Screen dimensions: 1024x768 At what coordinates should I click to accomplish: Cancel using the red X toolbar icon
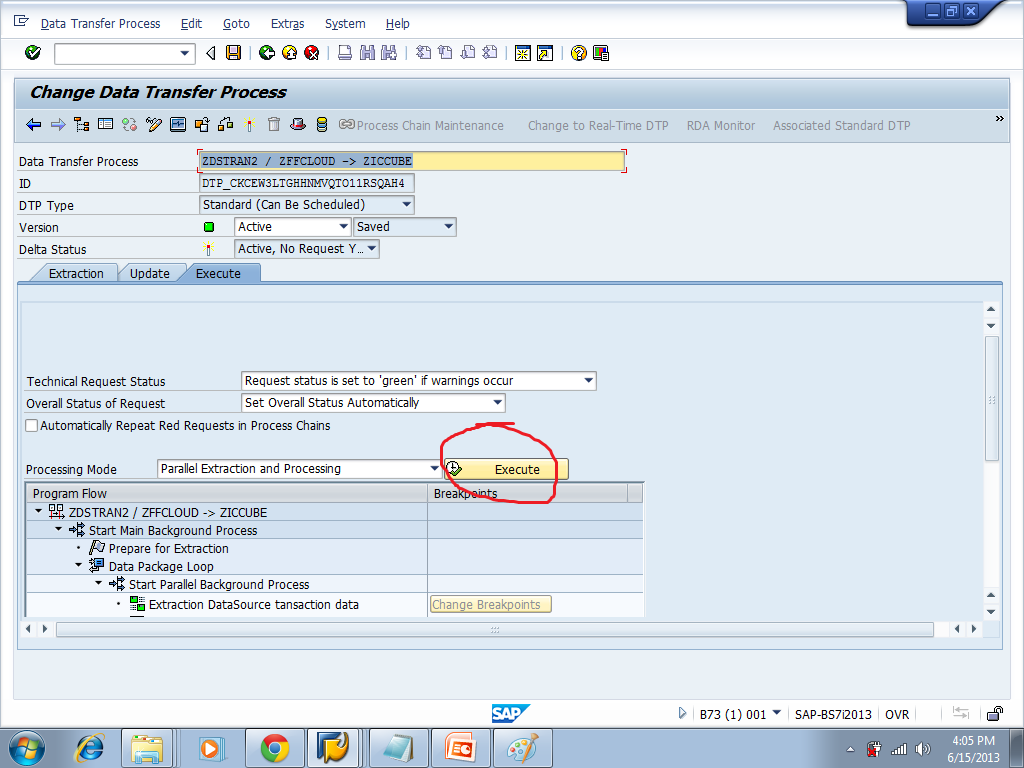pyautogui.click(x=310, y=53)
